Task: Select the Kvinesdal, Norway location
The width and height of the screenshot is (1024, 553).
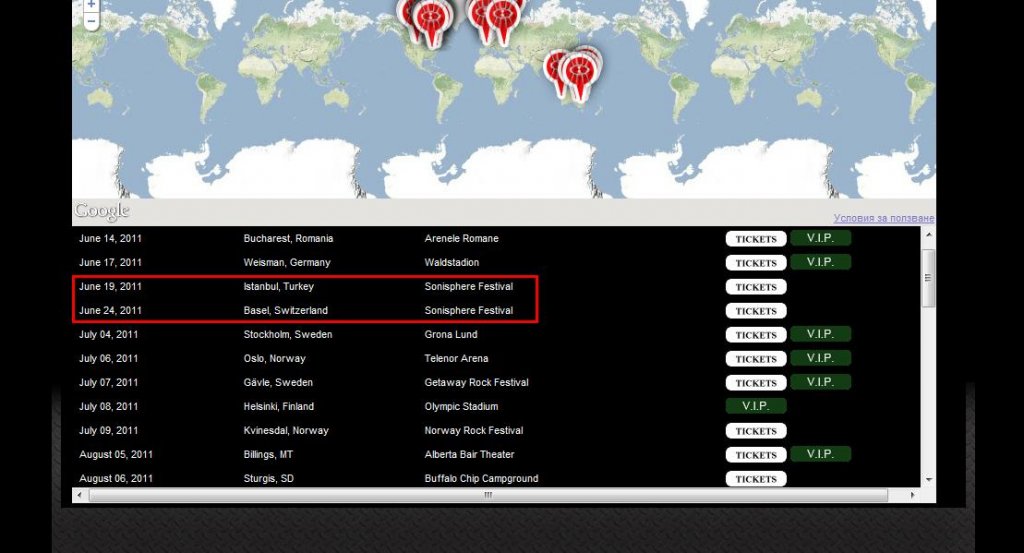Action: pyautogui.click(x=286, y=431)
